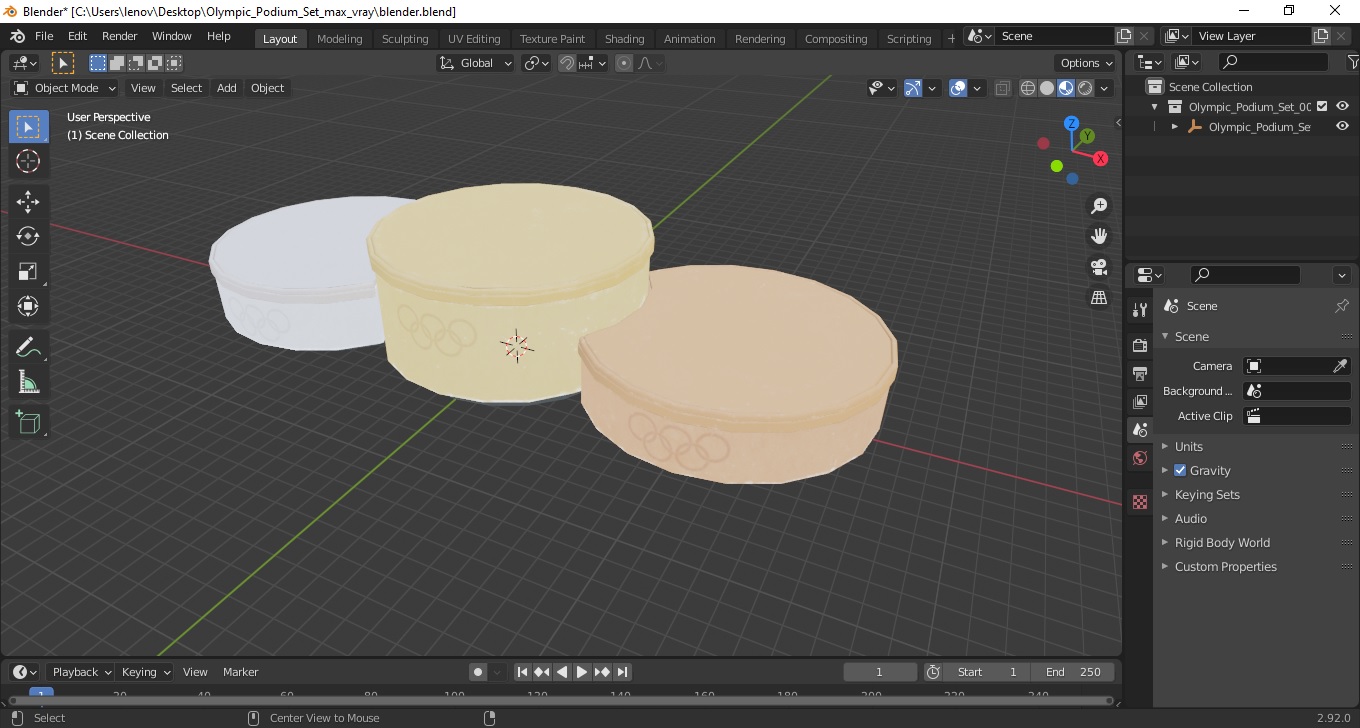
Task: Open the Add menu in viewport
Action: [227, 88]
